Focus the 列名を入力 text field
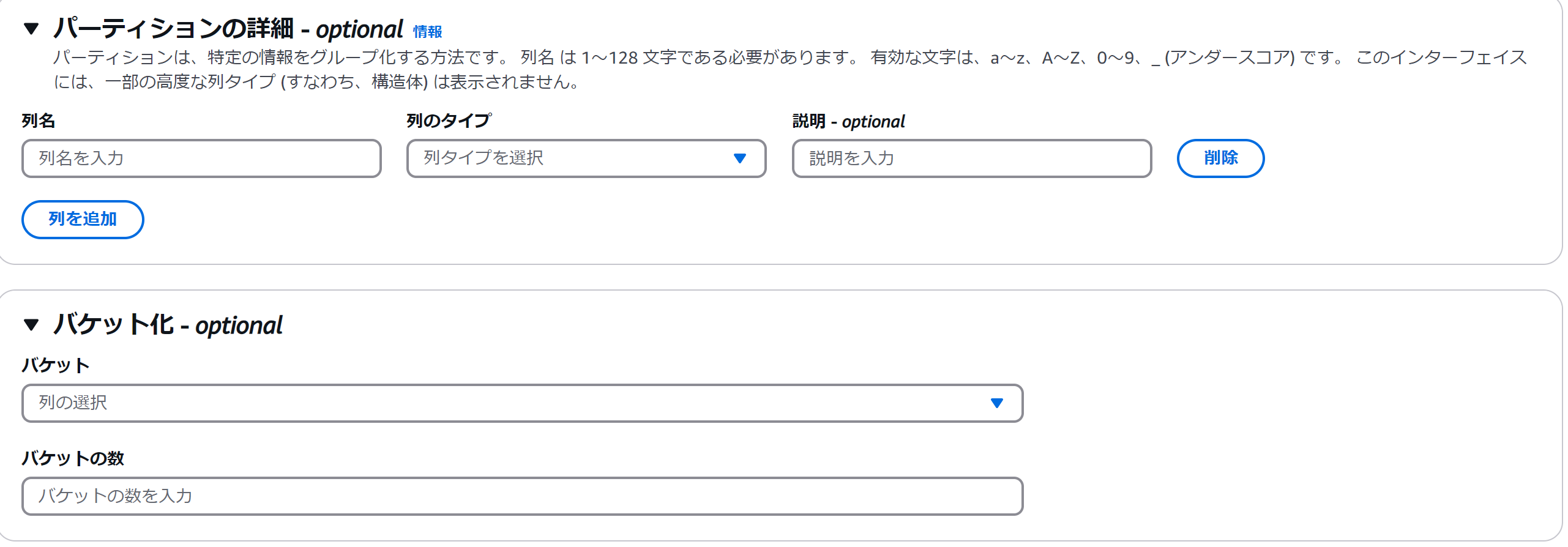 201,158
